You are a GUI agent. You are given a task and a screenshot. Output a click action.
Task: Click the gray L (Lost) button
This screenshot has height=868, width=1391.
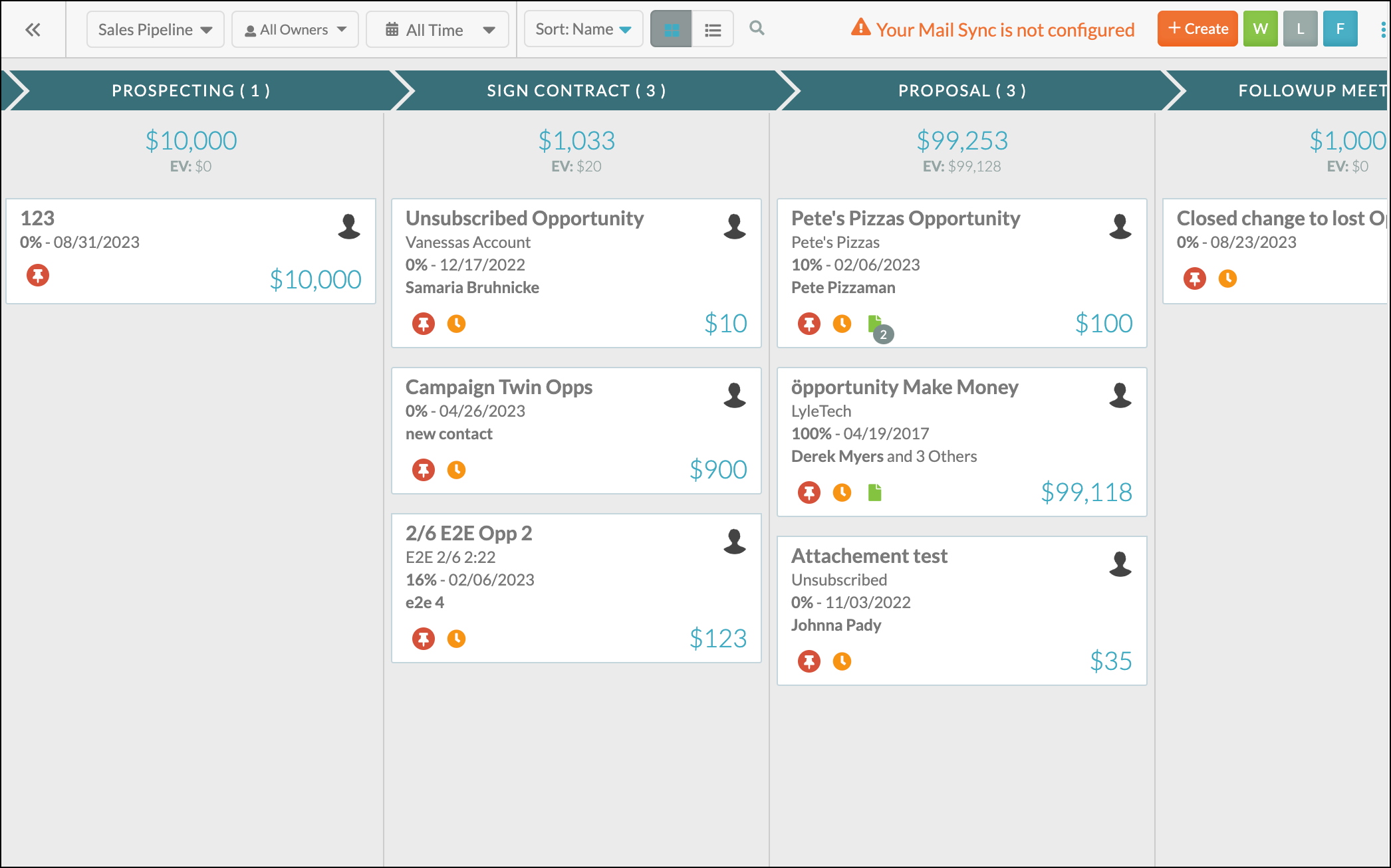point(1300,29)
